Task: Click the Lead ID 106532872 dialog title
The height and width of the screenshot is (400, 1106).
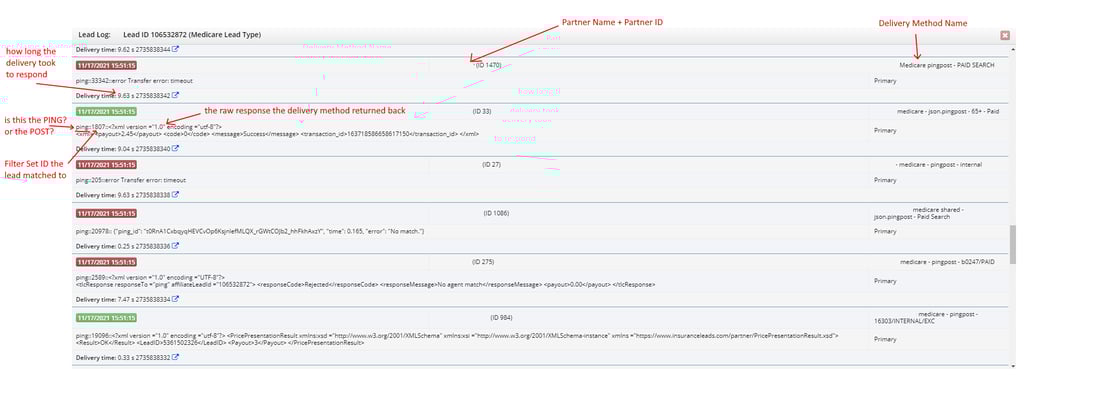Action: 191,34
